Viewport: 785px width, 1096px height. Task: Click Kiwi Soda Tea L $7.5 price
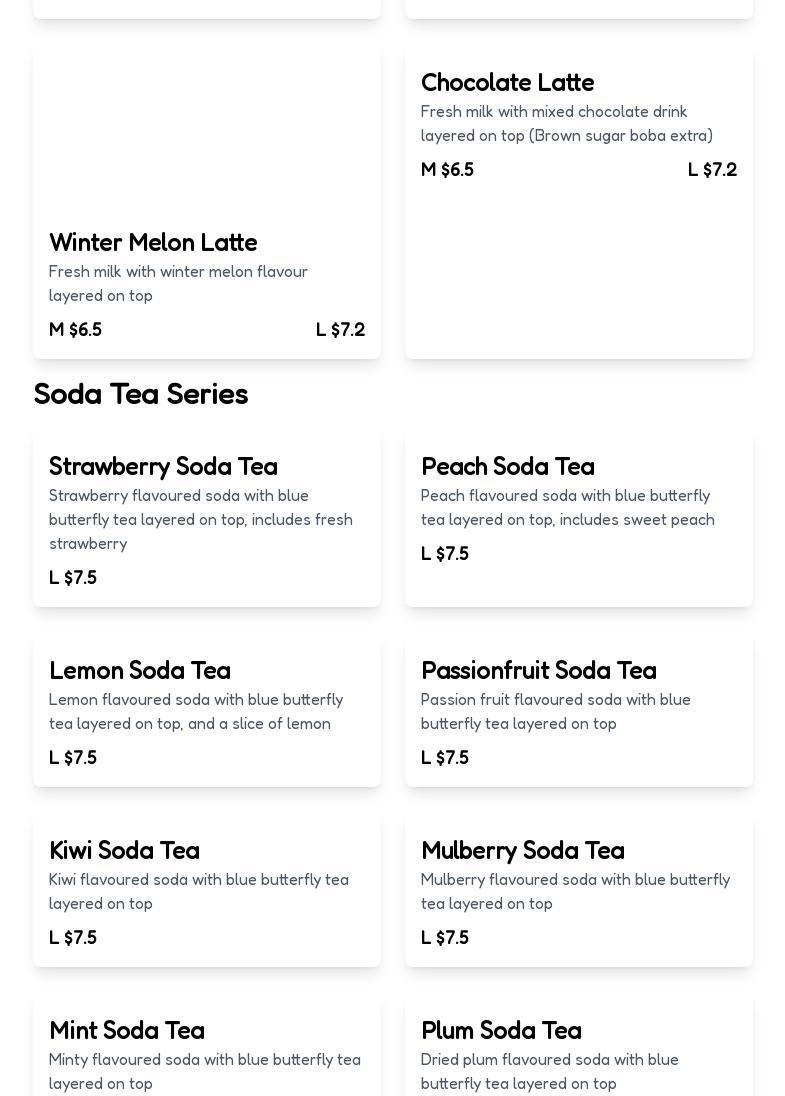(73, 938)
